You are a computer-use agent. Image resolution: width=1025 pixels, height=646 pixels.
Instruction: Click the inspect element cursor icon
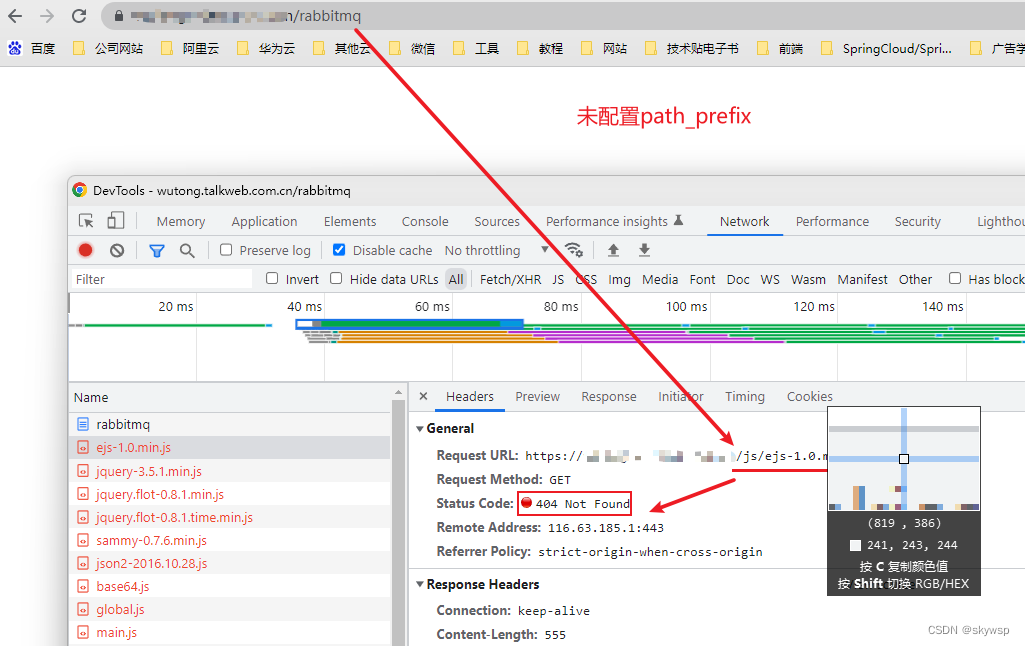(85, 219)
